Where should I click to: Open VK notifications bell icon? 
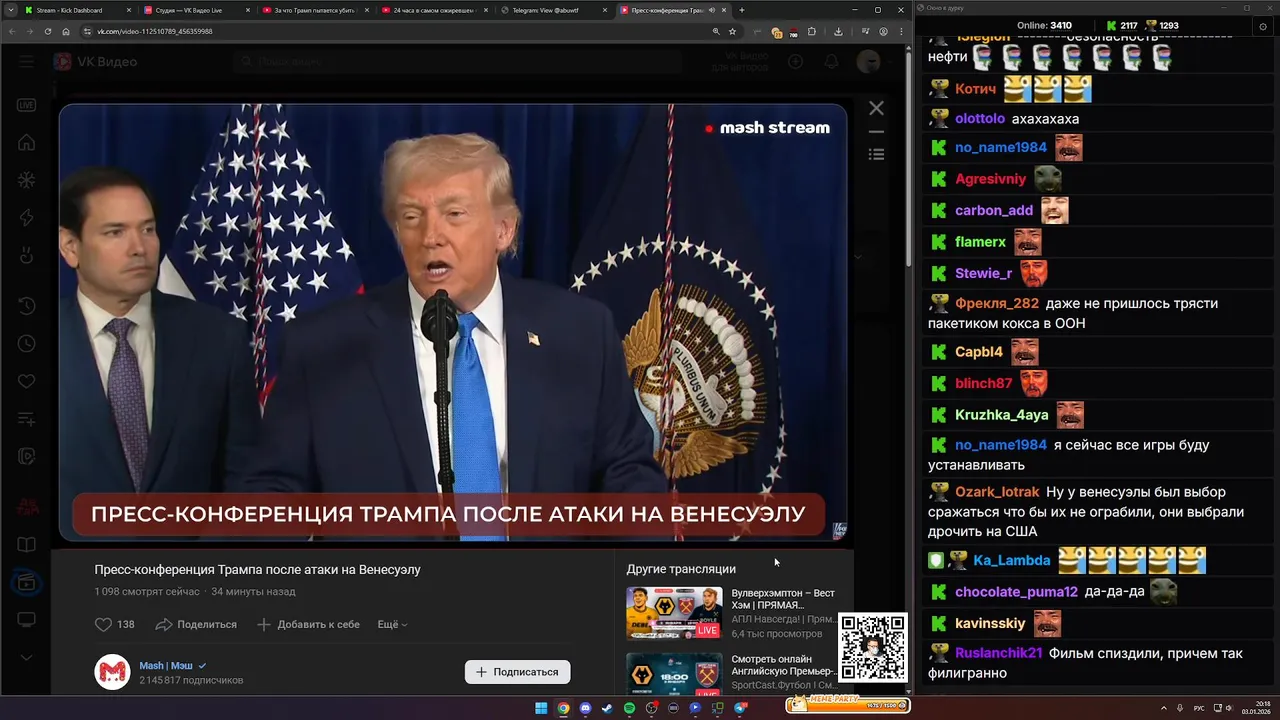click(831, 62)
